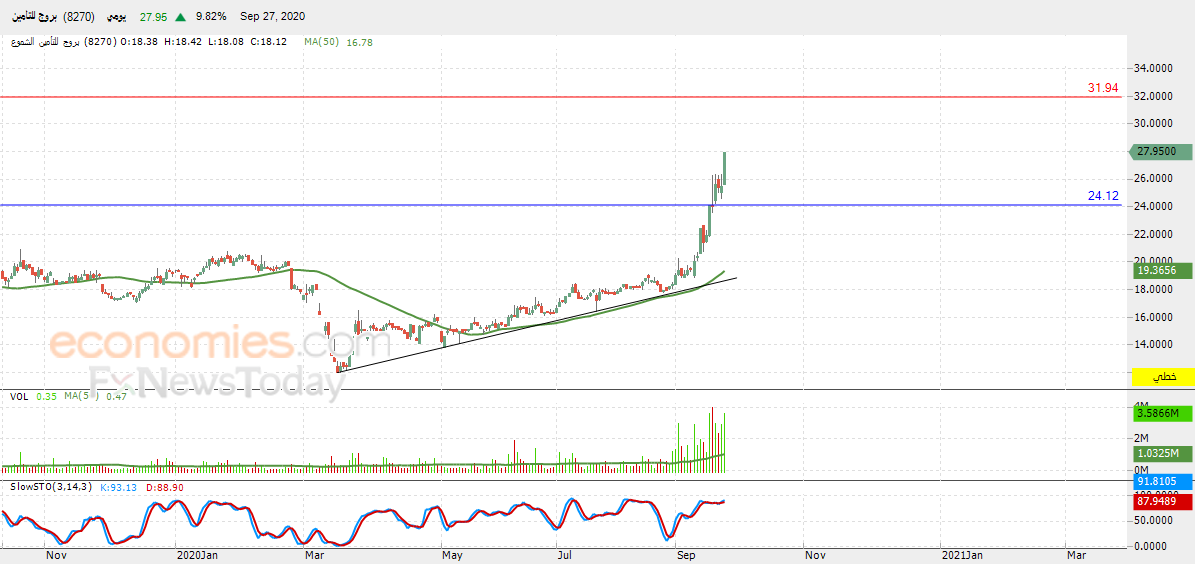Click the Sep 27, 2020 date label
Image resolution: width=1195 pixels, height=564 pixels.
coord(271,17)
